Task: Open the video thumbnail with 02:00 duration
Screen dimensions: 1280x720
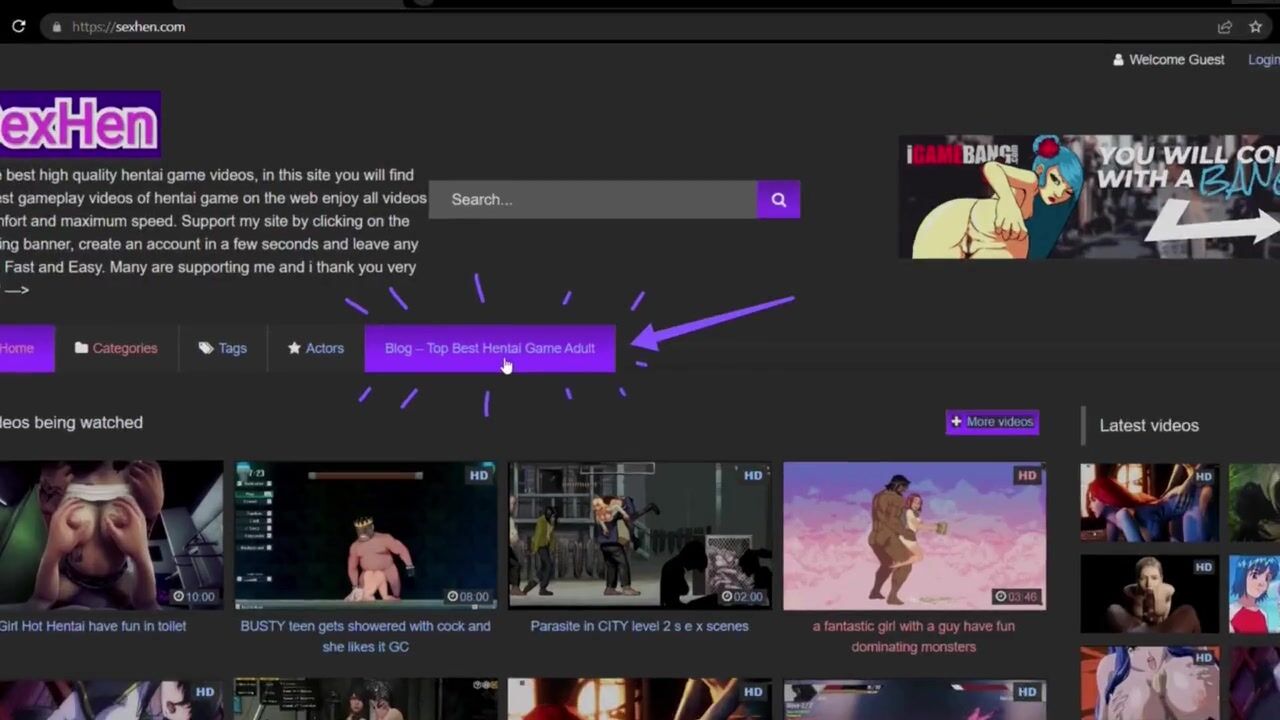Action: (x=639, y=536)
